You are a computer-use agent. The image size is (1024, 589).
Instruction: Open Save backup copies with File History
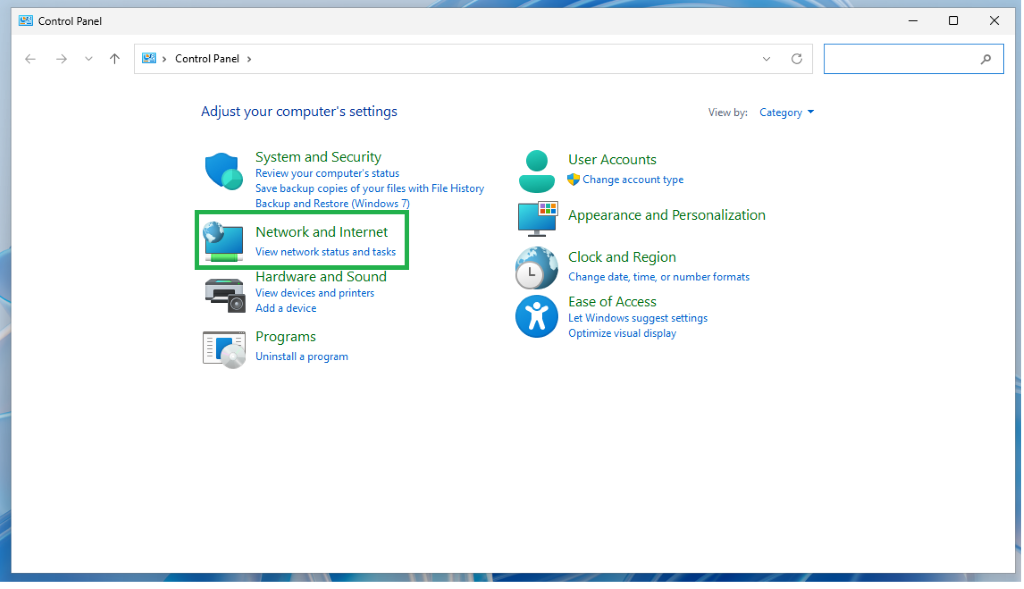[x=370, y=188]
